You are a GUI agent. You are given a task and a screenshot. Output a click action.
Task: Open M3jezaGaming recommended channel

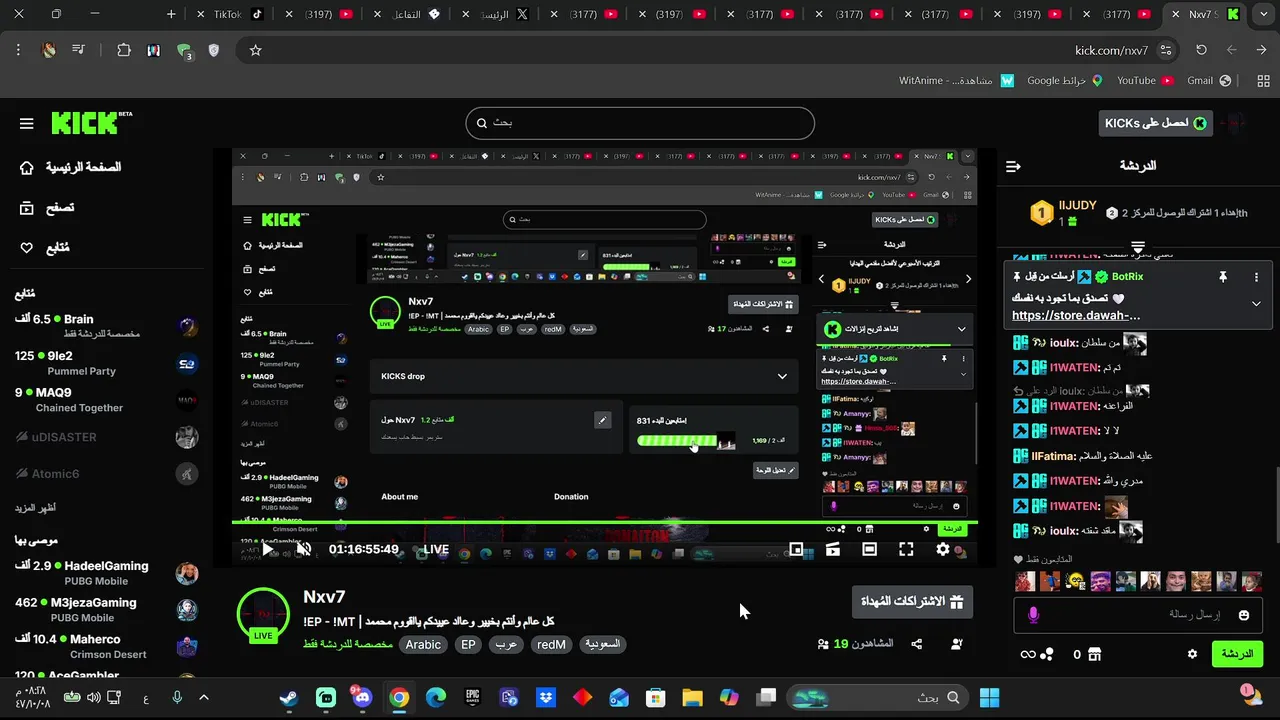click(x=105, y=610)
